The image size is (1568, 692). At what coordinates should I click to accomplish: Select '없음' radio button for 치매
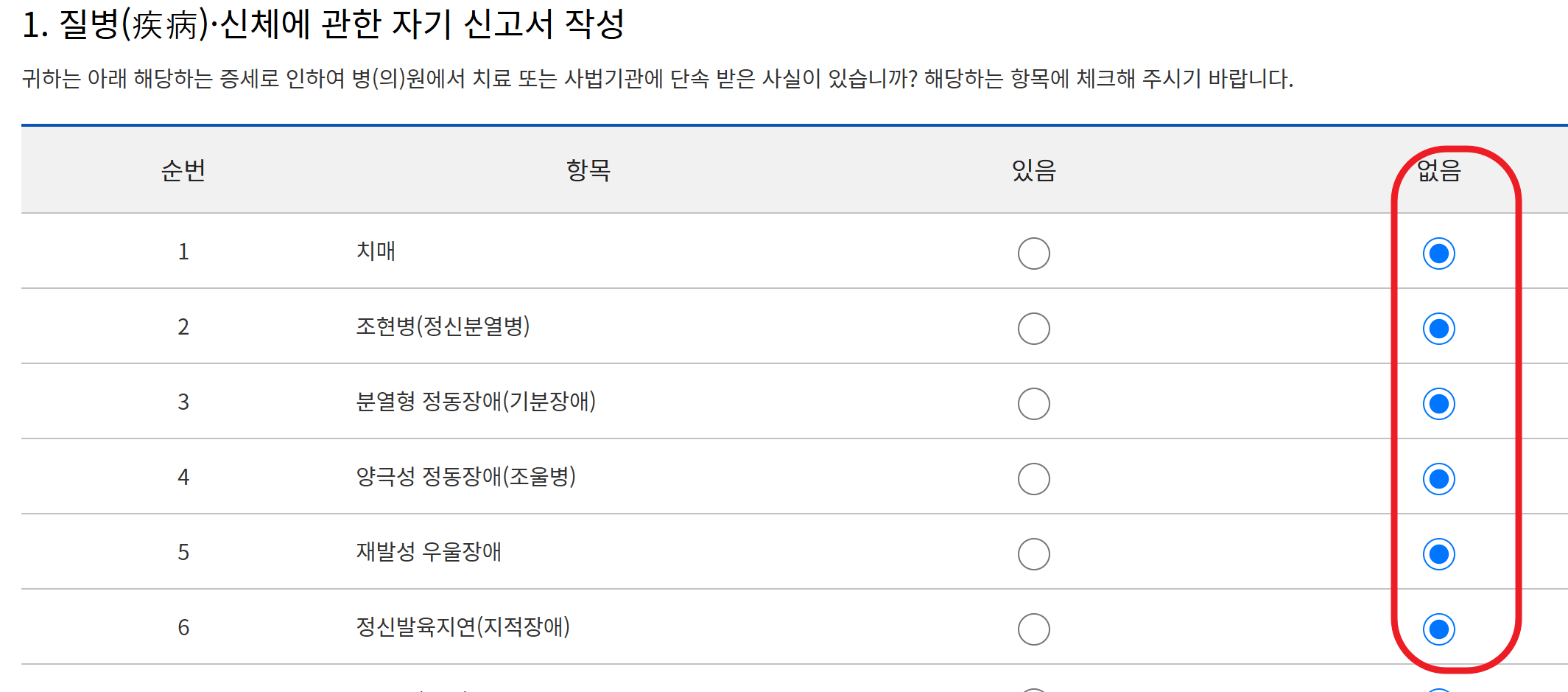pyautogui.click(x=1438, y=253)
